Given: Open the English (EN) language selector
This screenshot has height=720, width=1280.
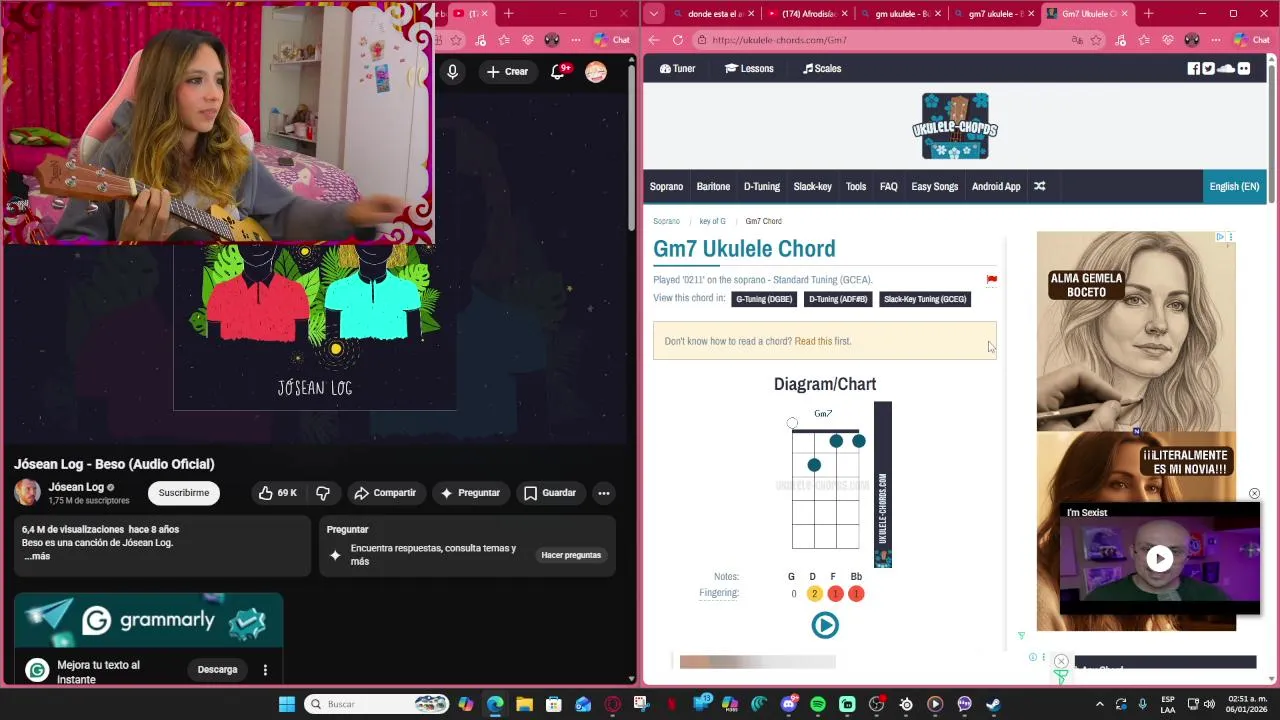Looking at the screenshot, I should coord(1234,186).
